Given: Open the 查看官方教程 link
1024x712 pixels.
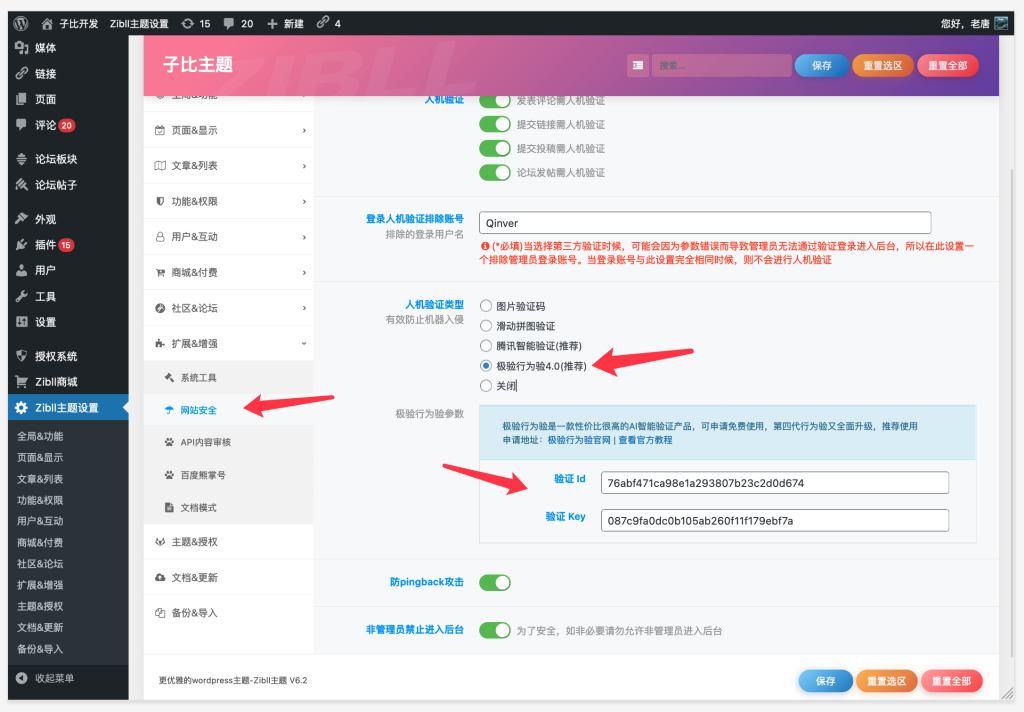Looking at the screenshot, I should tap(645, 440).
